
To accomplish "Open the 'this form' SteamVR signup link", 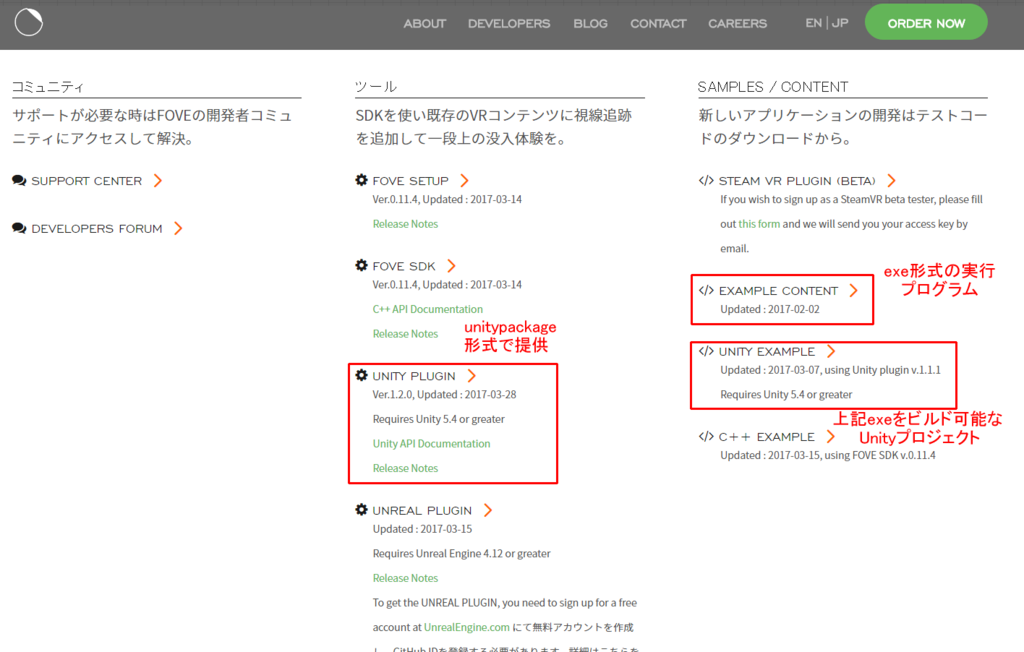I will tap(759, 224).
